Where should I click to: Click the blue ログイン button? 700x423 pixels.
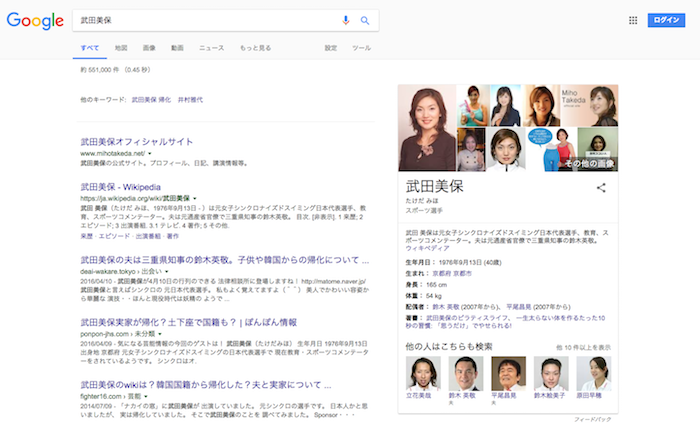click(664, 20)
